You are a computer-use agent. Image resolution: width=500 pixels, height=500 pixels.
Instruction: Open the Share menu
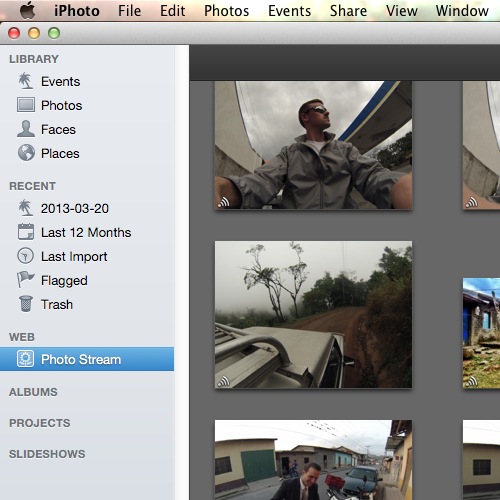[348, 11]
